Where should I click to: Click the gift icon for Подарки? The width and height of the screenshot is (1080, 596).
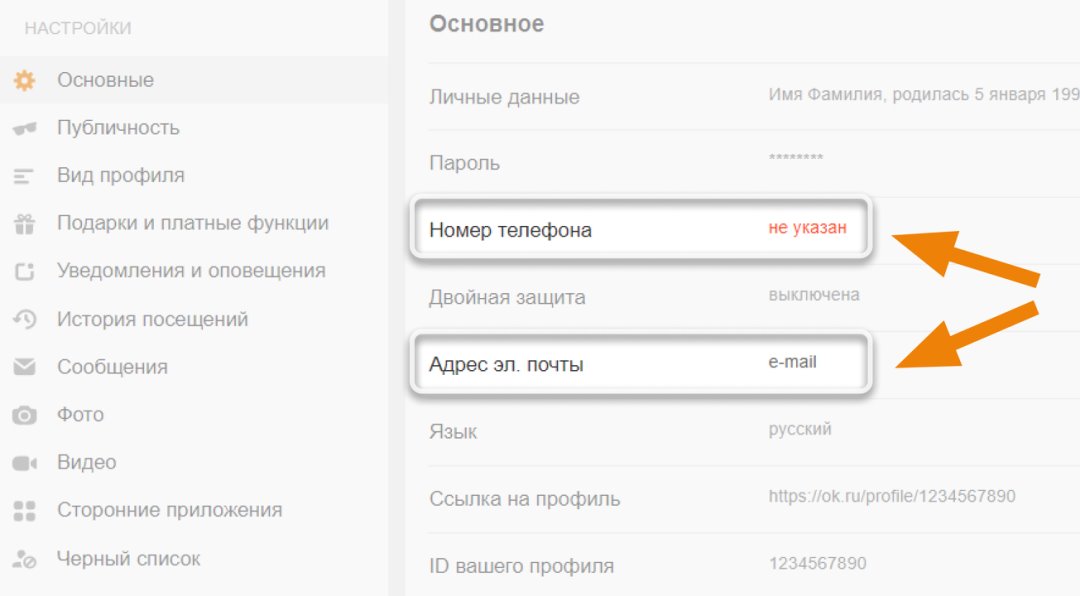[x=24, y=224]
